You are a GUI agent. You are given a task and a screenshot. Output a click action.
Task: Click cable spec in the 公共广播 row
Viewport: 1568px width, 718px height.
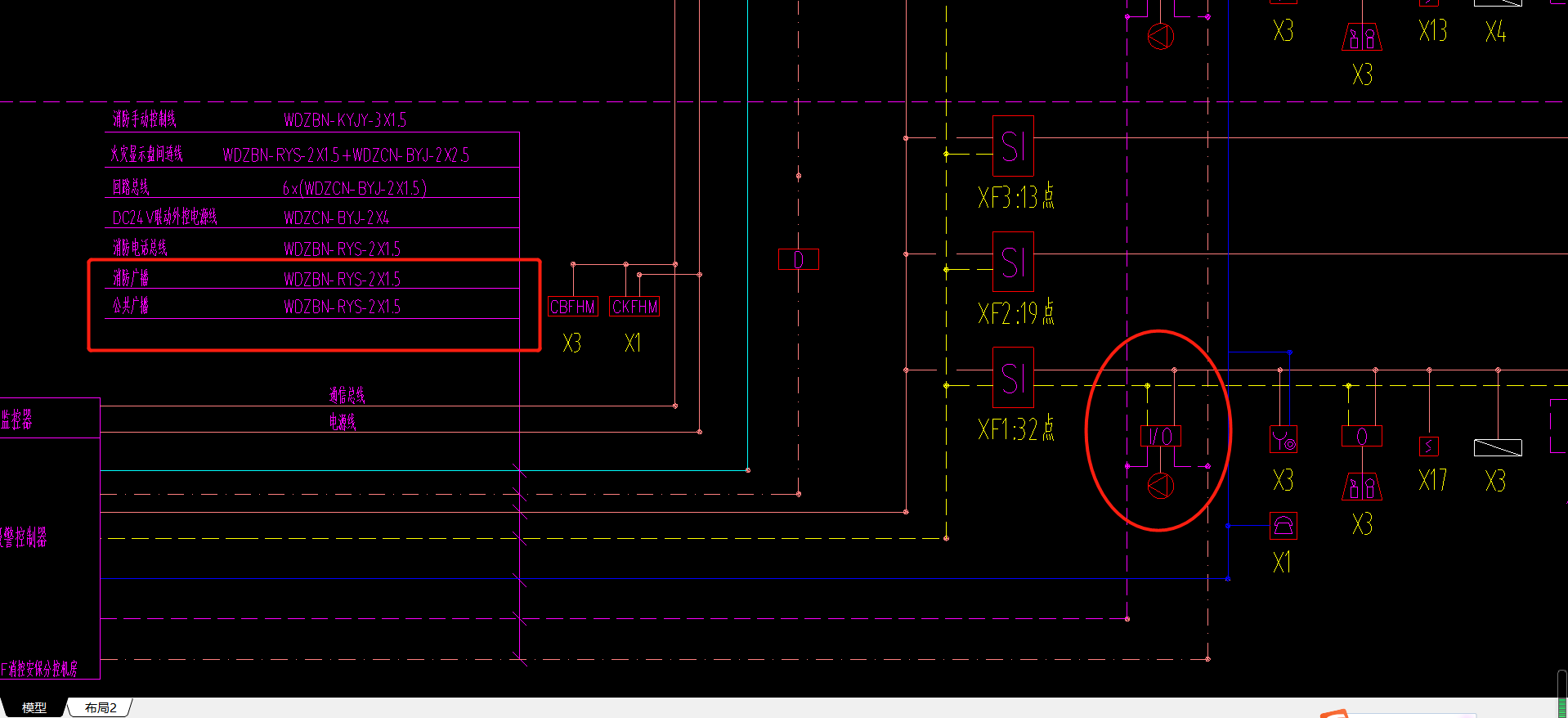click(343, 307)
